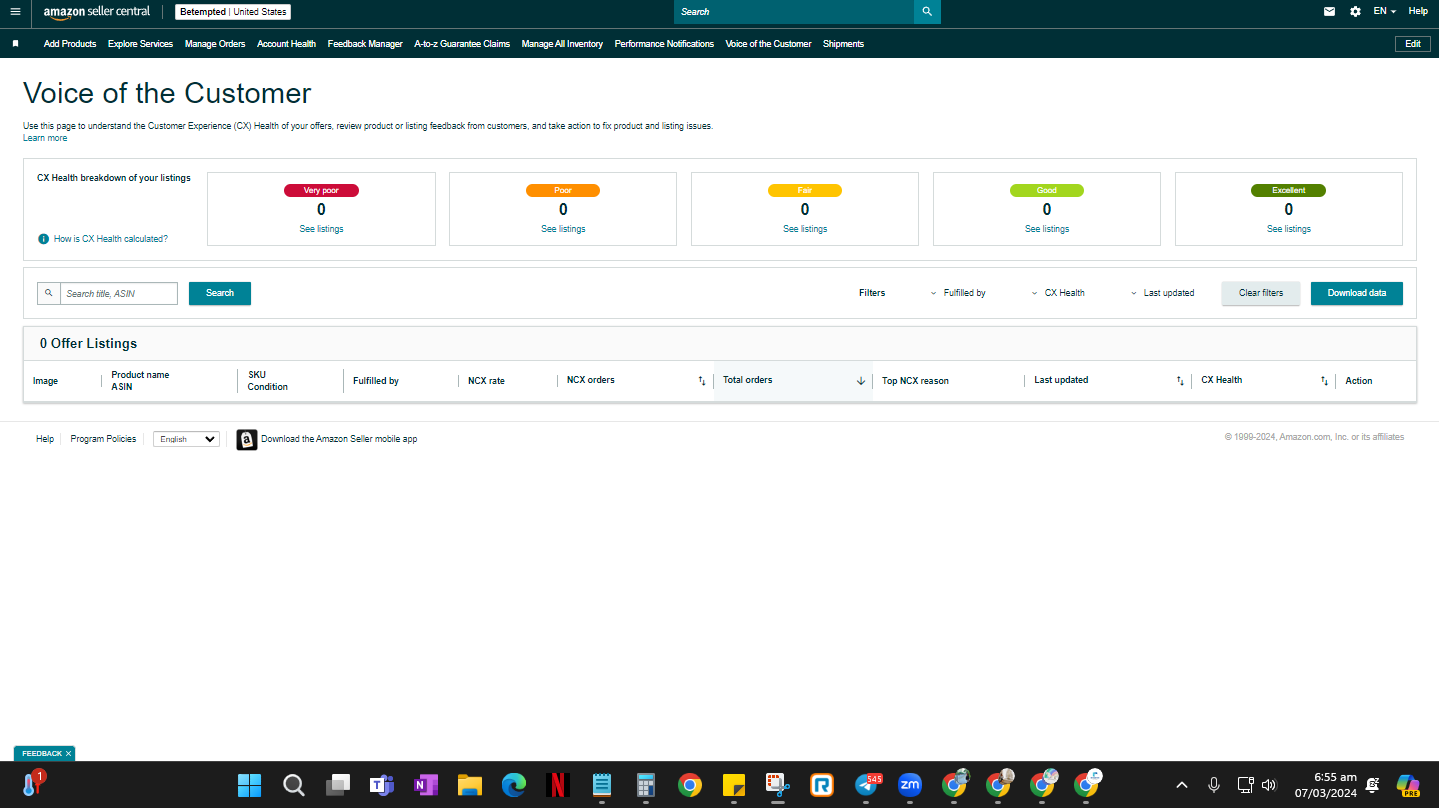Open Zoom from taskbar
Screen dimensions: 1439x808
point(910,785)
